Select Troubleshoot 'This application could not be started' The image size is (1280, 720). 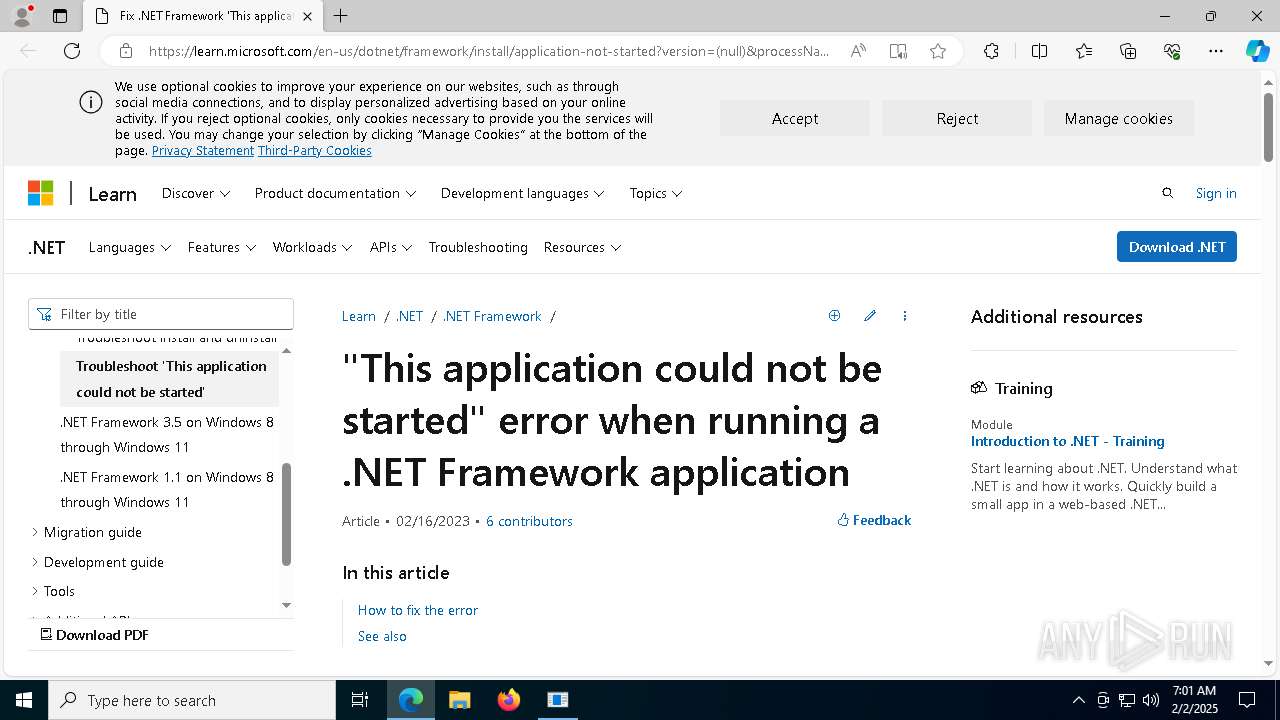pos(171,379)
